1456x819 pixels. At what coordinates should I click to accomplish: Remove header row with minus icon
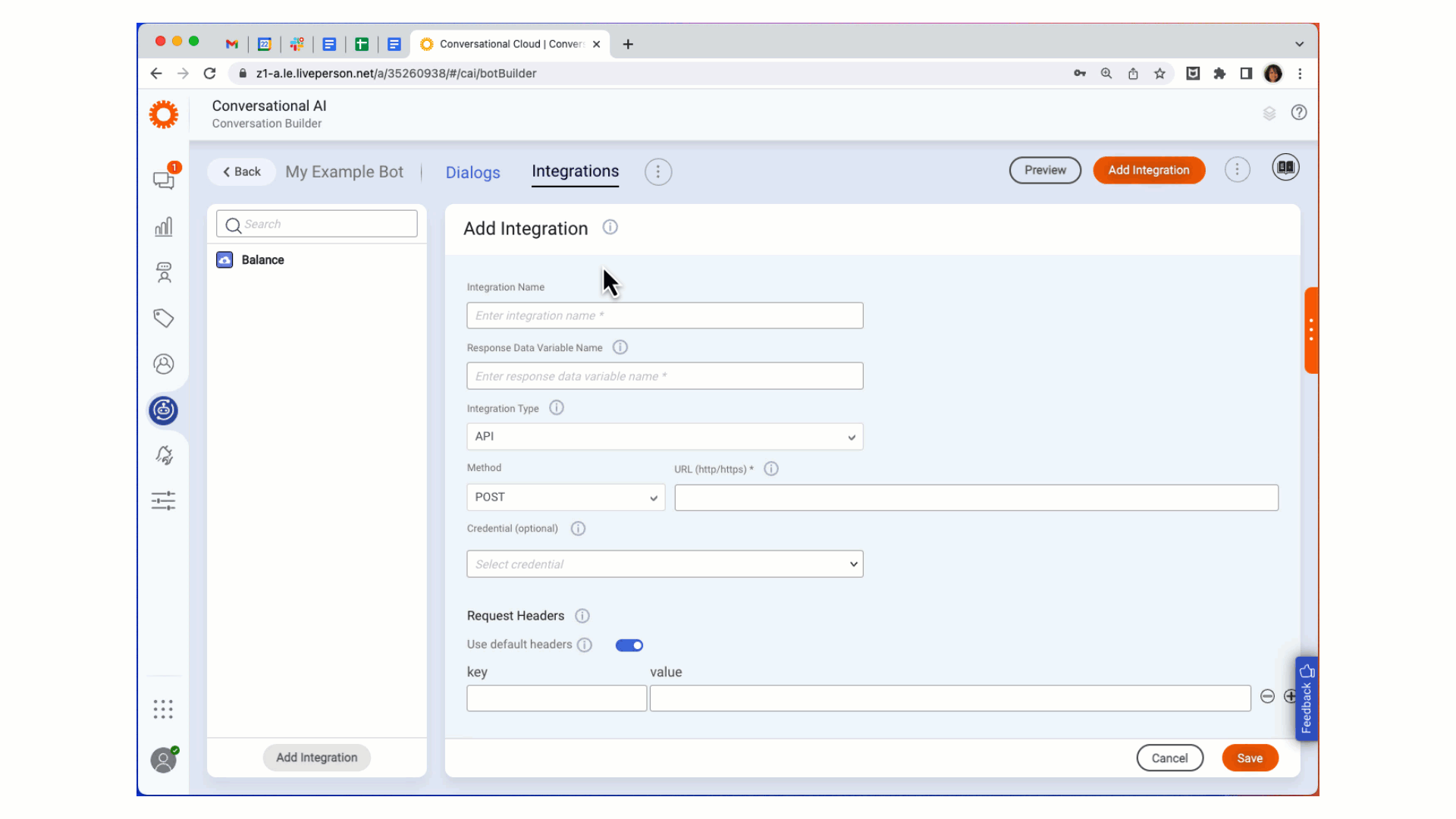pos(1267,696)
